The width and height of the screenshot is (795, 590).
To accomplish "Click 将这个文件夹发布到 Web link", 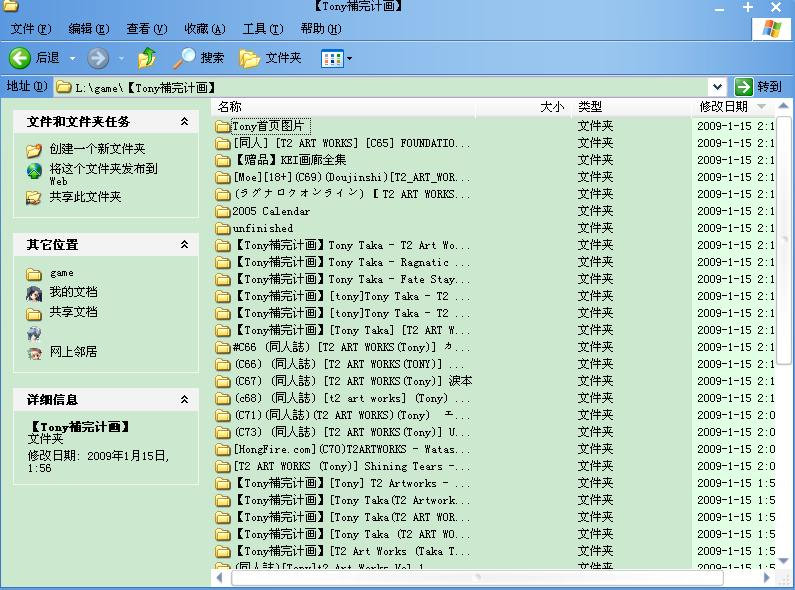I will [x=103, y=174].
